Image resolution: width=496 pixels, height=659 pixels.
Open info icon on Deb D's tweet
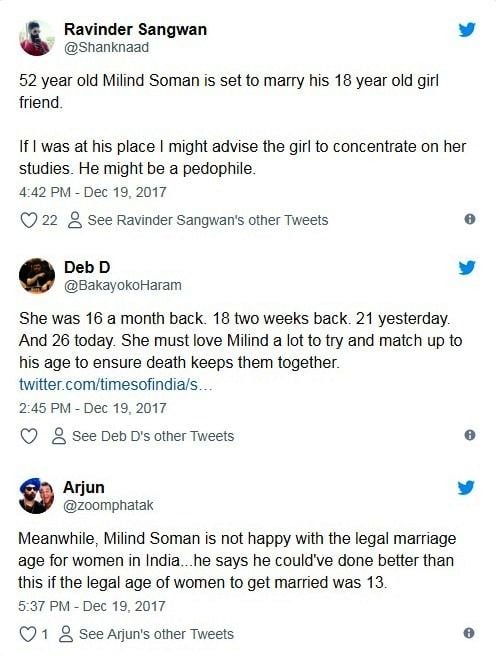[x=470, y=435]
